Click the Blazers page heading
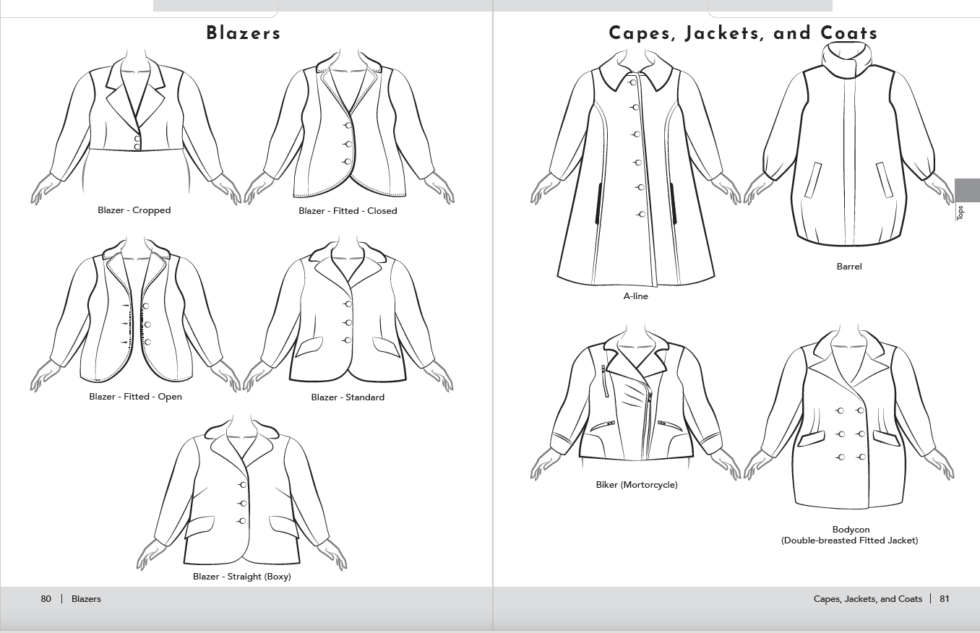The image size is (980, 633). pyautogui.click(x=243, y=32)
